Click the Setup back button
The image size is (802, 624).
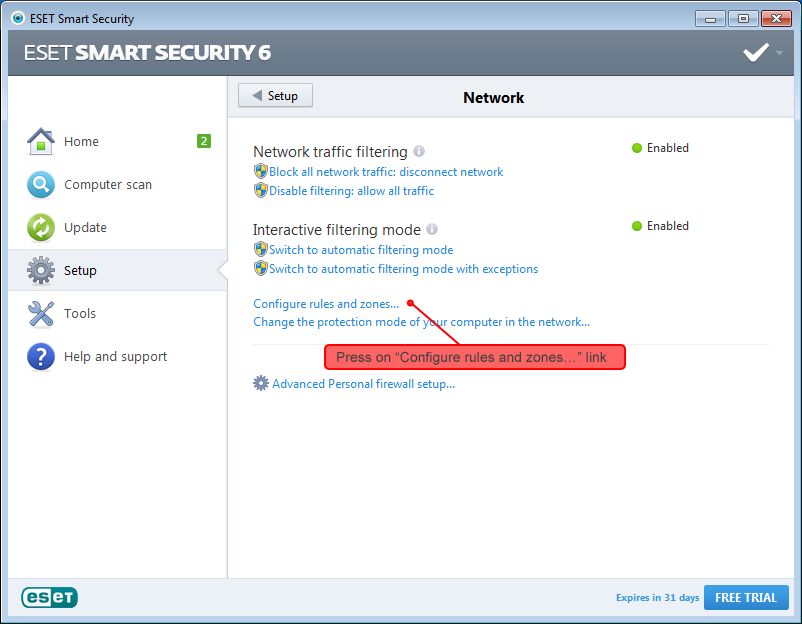(x=275, y=95)
